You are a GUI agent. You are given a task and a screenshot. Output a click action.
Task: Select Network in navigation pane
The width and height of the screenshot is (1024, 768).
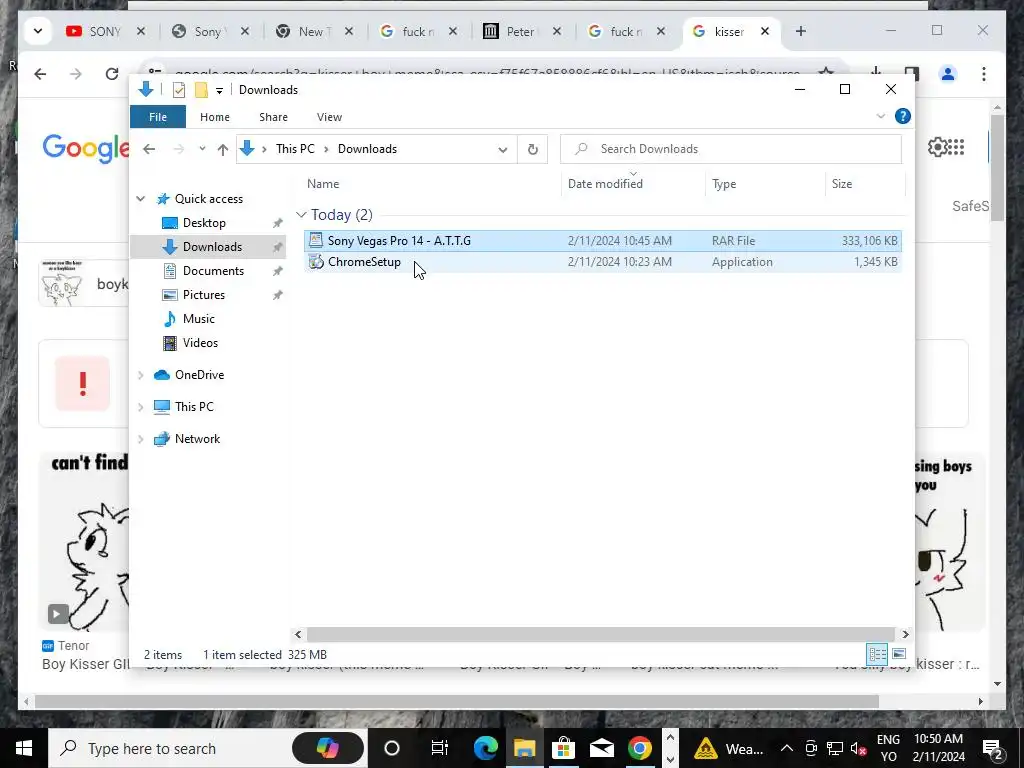point(197,439)
